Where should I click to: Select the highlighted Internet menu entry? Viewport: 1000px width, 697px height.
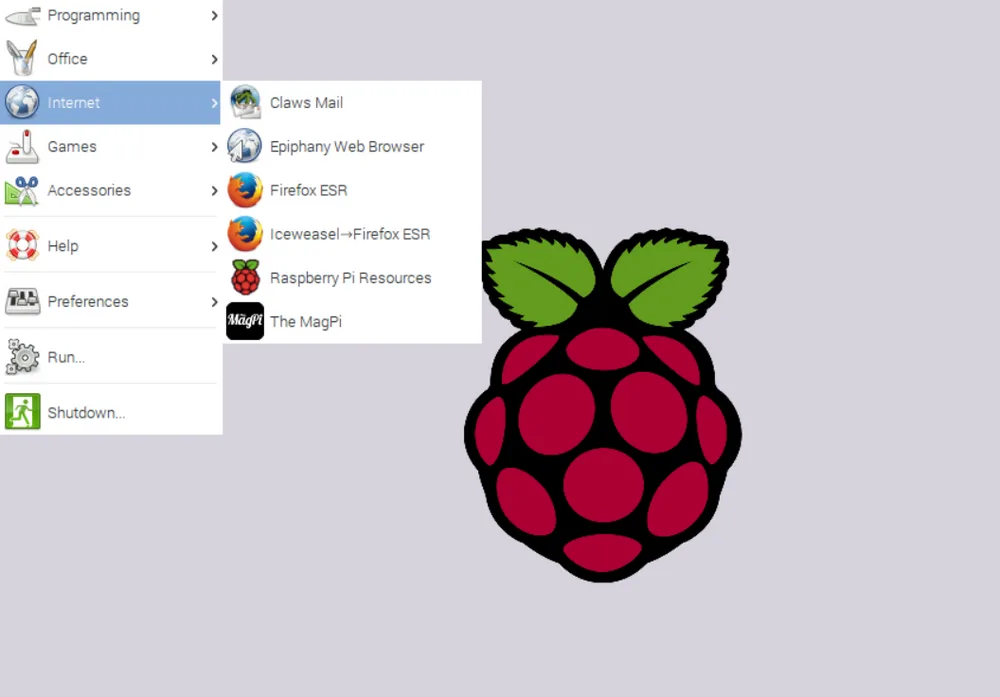tap(111, 102)
